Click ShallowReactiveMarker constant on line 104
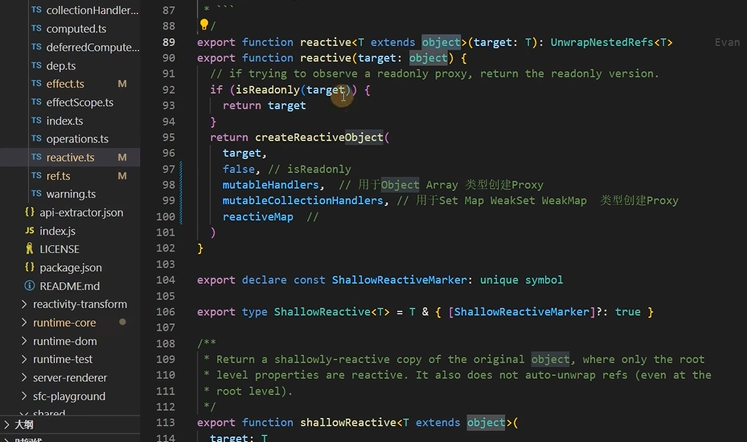 tap(399, 280)
